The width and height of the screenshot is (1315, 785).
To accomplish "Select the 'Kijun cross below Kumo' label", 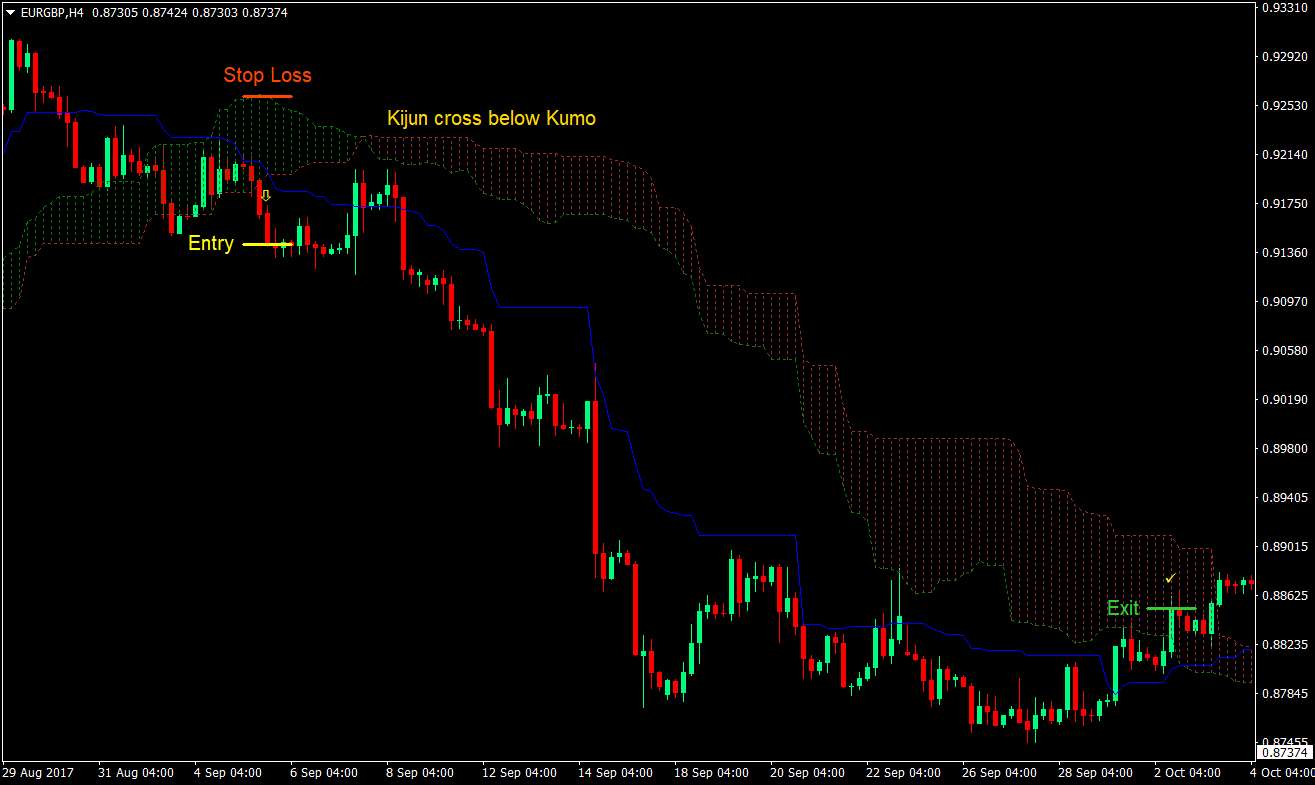I will click(x=491, y=118).
